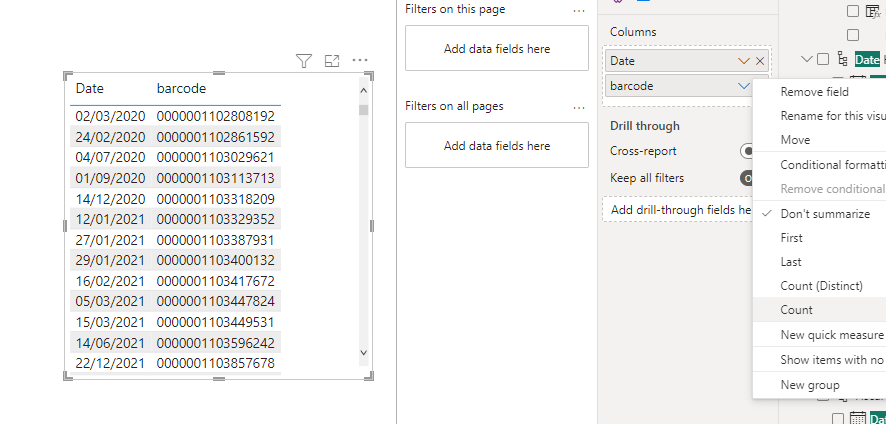Select the barcode field pill in Columns
Image resolution: width=886 pixels, height=424 pixels.
point(679,86)
